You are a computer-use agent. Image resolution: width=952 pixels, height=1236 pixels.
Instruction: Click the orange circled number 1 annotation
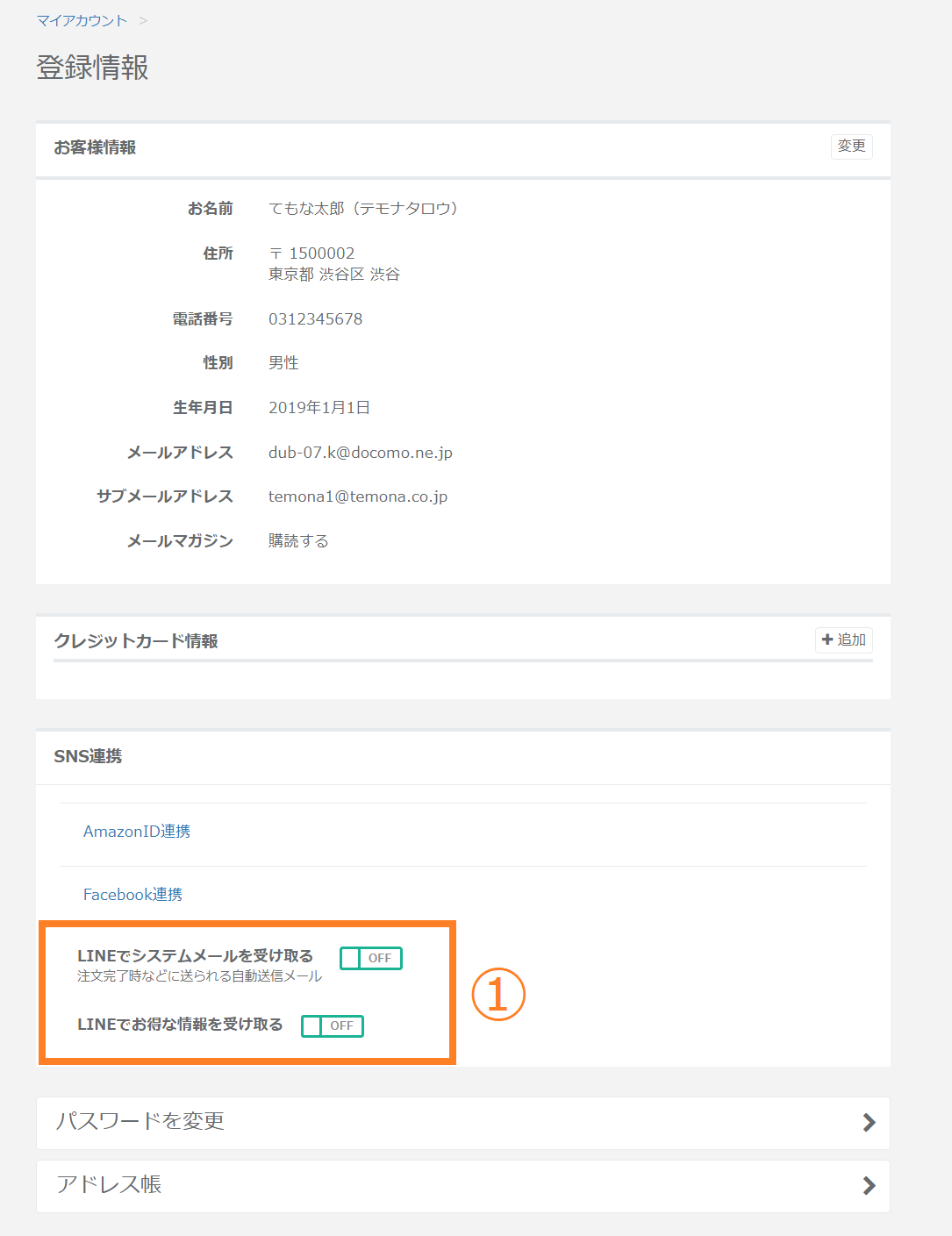498,995
